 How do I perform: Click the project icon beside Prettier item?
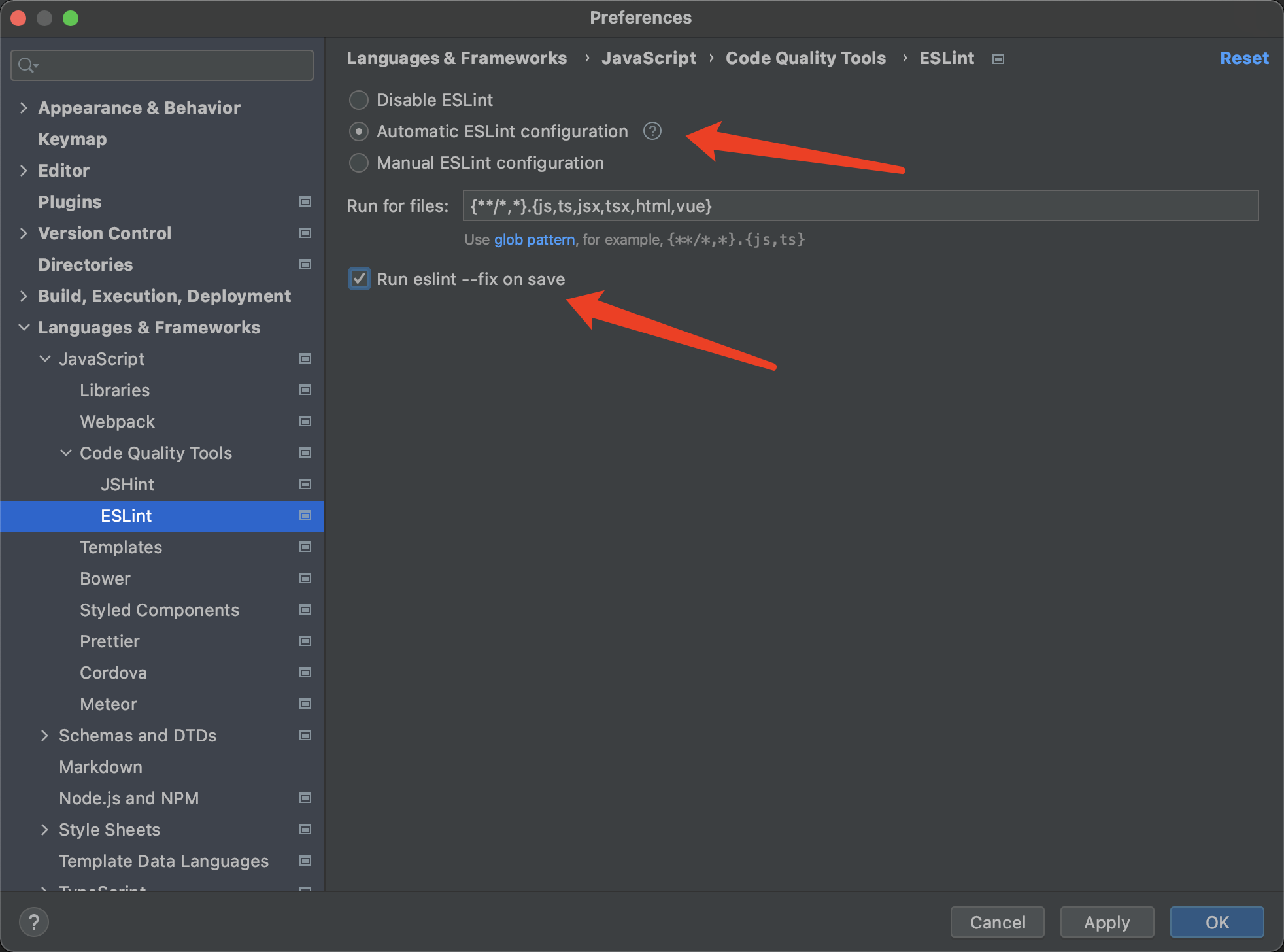305,641
